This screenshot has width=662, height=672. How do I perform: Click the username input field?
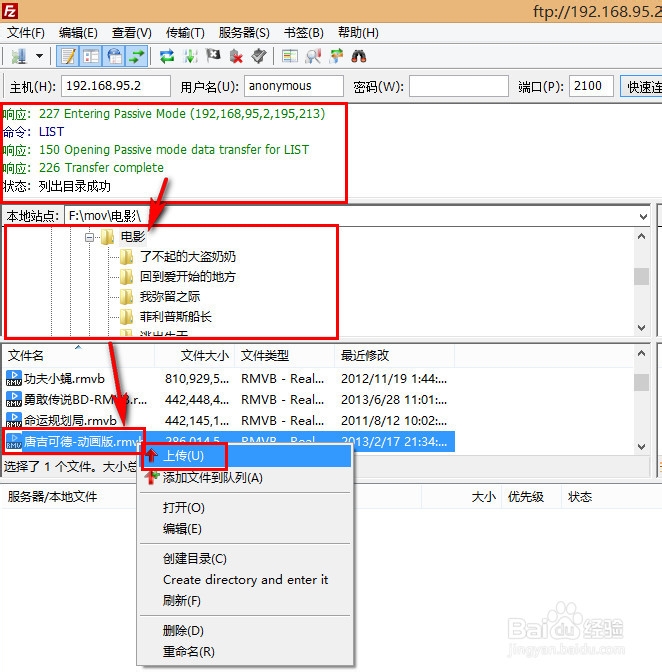(x=294, y=86)
